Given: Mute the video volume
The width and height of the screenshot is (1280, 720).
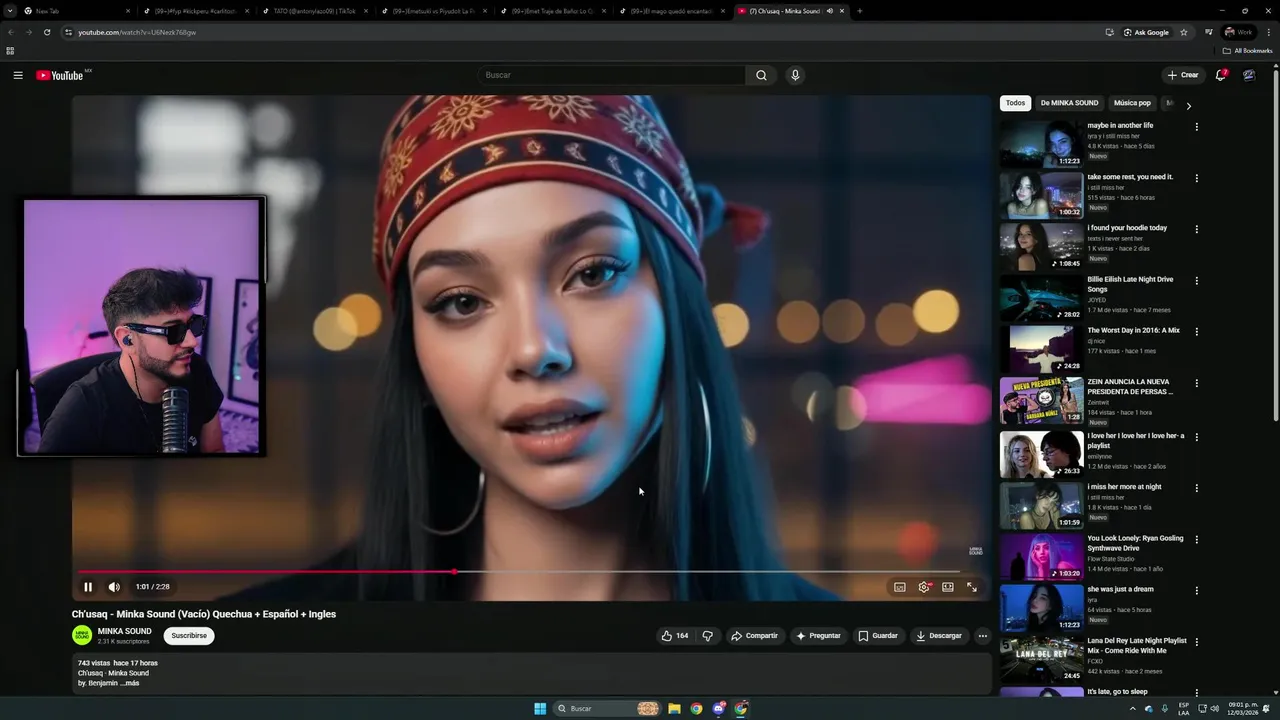Looking at the screenshot, I should coord(114,587).
